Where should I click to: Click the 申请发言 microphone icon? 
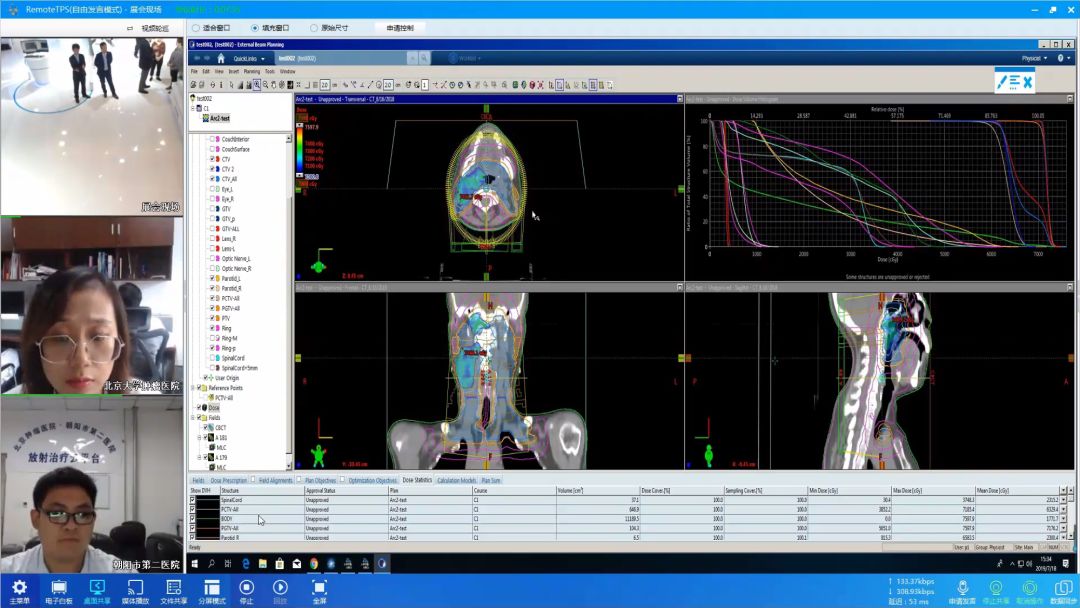(963, 588)
